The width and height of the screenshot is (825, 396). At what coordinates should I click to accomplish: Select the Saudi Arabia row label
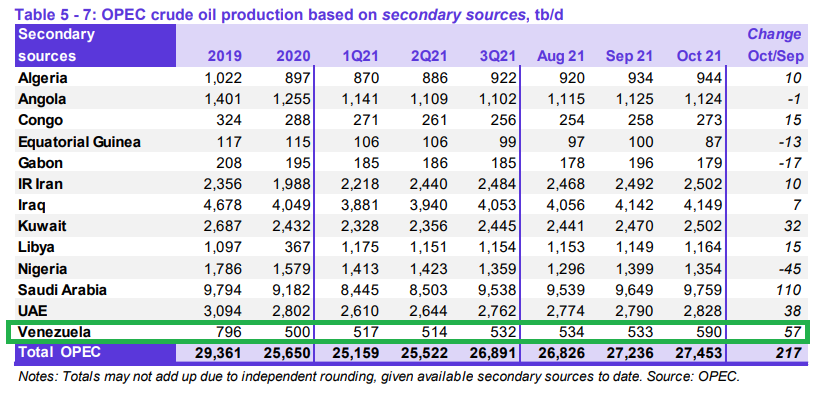click(x=63, y=290)
